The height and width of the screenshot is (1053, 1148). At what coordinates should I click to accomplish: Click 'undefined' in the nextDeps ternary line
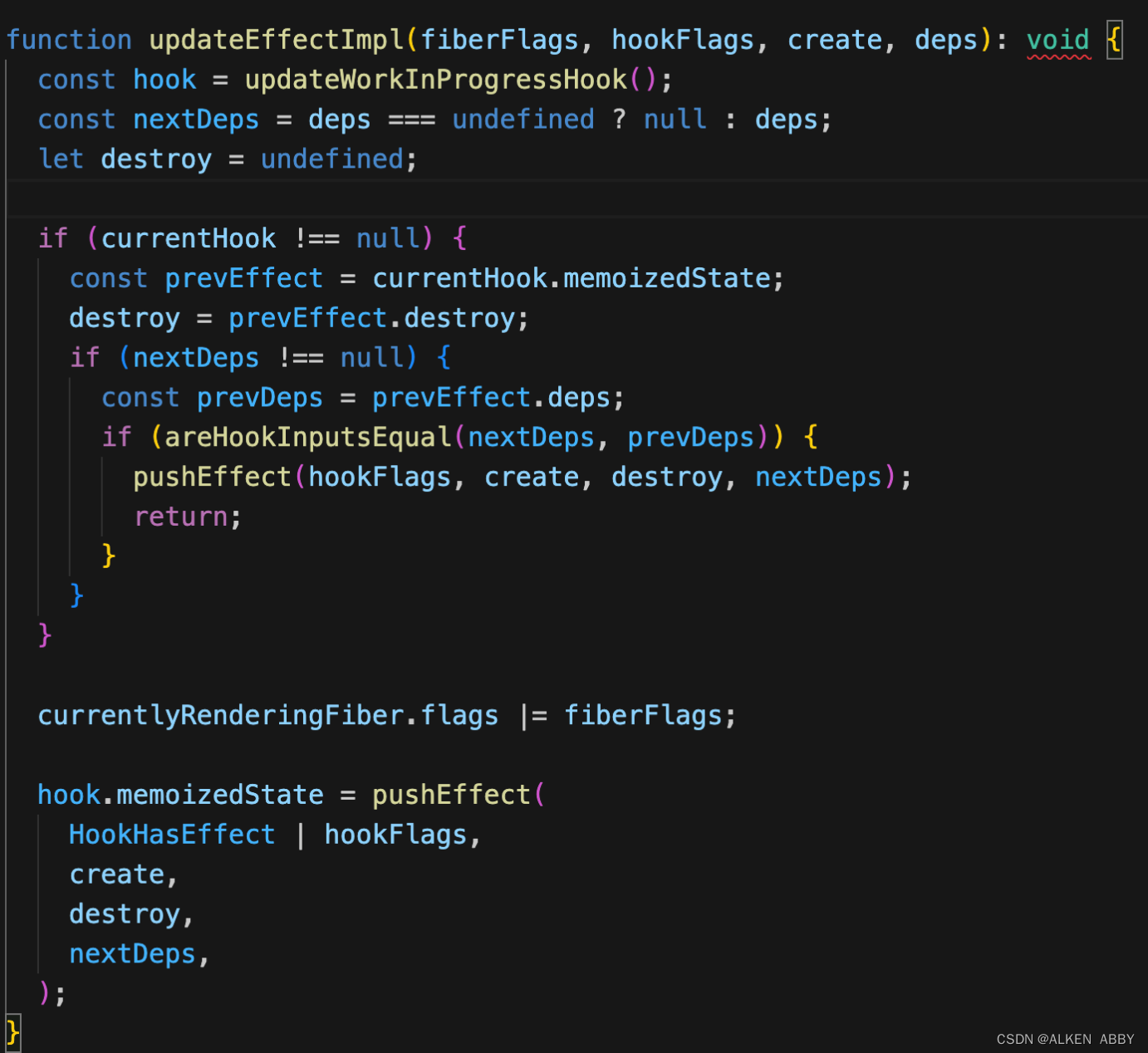522,120
